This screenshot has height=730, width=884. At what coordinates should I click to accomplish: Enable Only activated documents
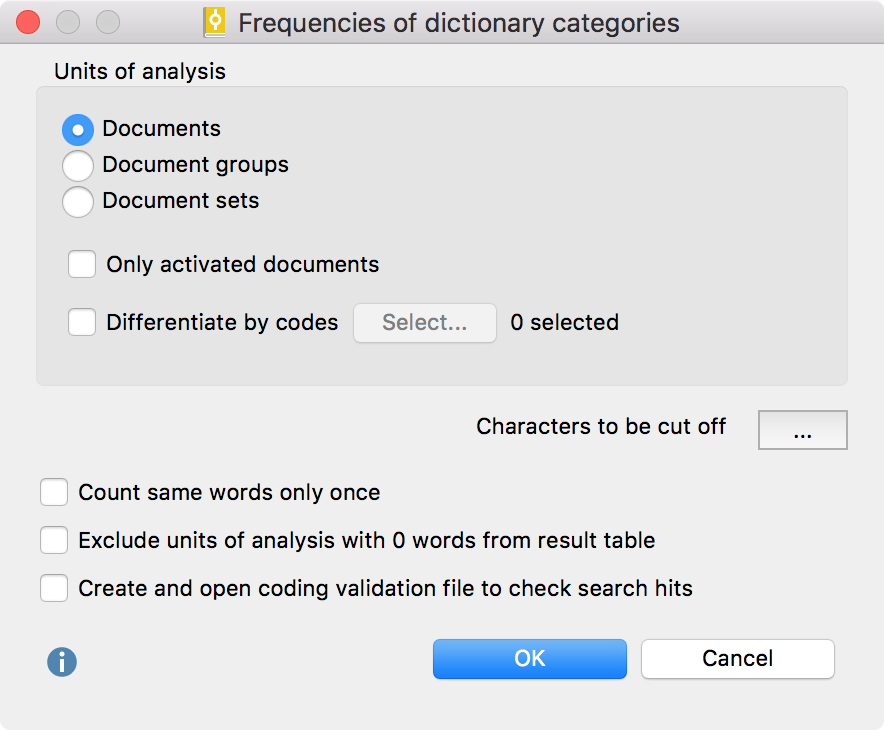(82, 265)
